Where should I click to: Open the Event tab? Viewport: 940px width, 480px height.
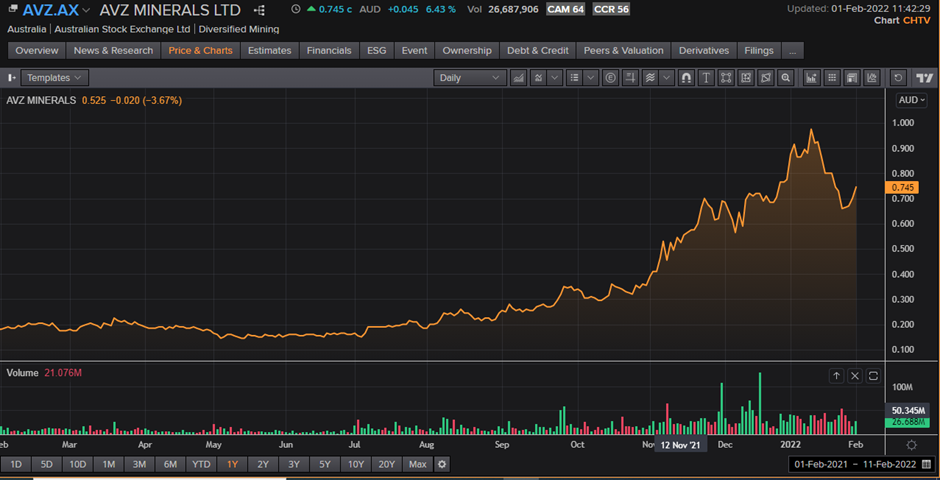(x=414, y=50)
